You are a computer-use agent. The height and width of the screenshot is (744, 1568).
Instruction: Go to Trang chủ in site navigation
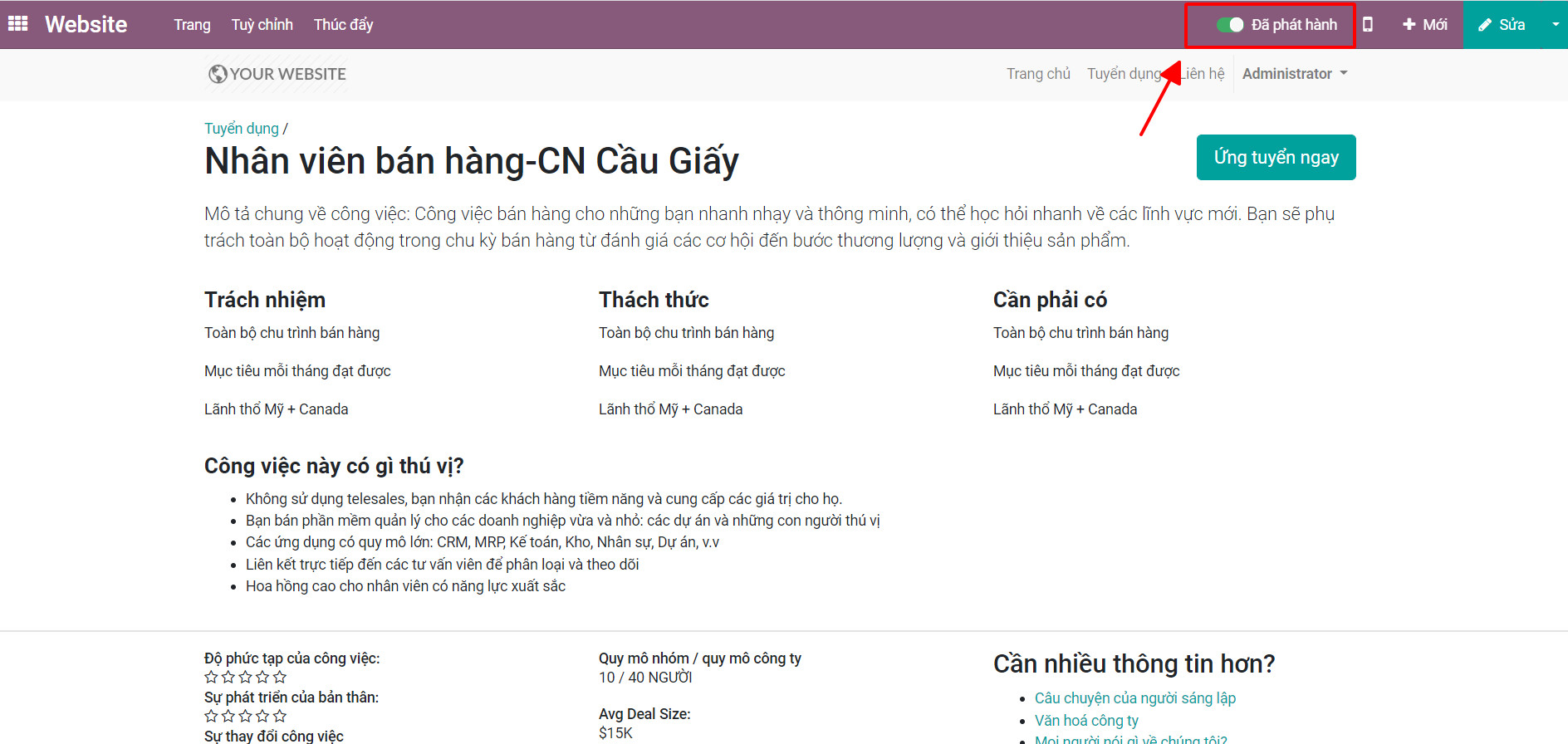[1038, 74]
